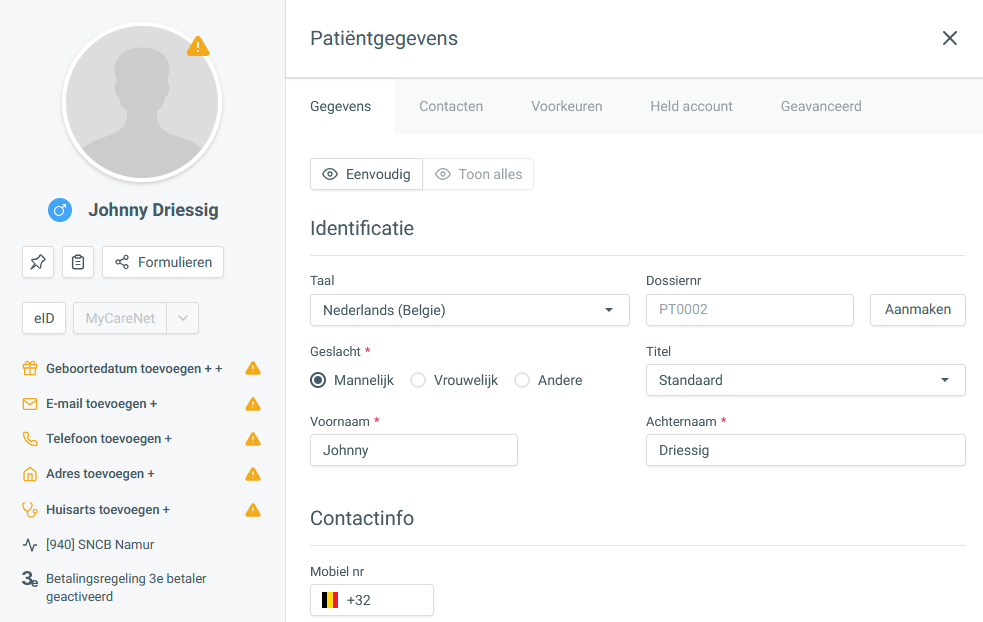Click the warning triangle on the avatar
Viewport: 983px width, 622px height.
tap(198, 46)
